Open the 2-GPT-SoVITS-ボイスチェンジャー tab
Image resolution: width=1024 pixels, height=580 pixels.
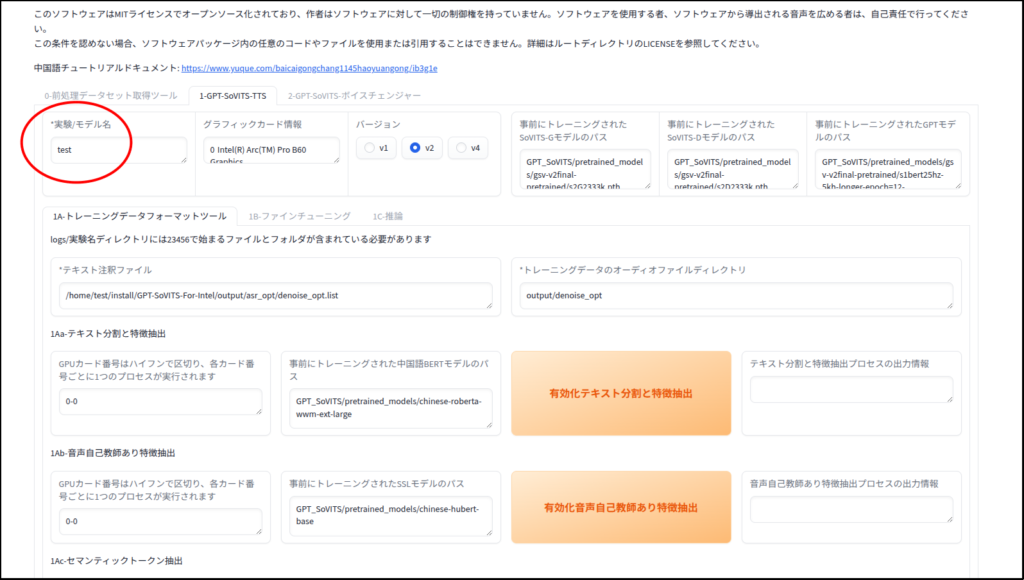[x=354, y=96]
